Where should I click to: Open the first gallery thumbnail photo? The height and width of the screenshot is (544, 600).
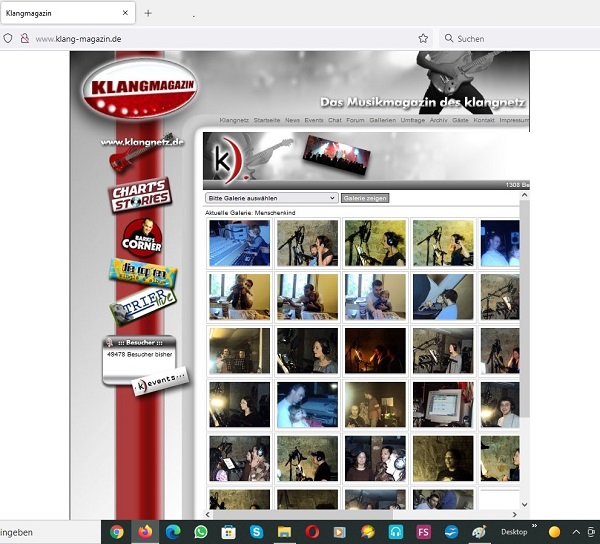(239, 243)
